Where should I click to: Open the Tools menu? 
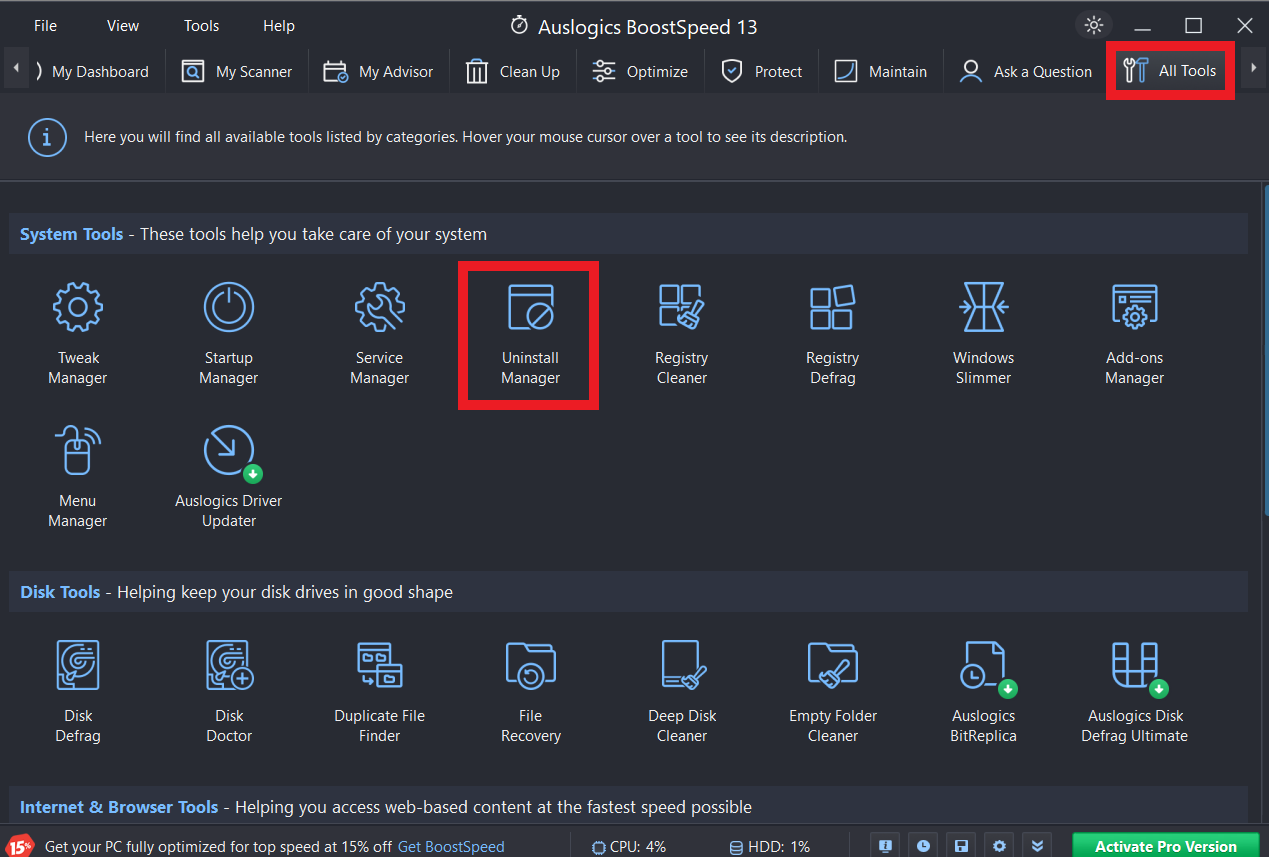[201, 25]
